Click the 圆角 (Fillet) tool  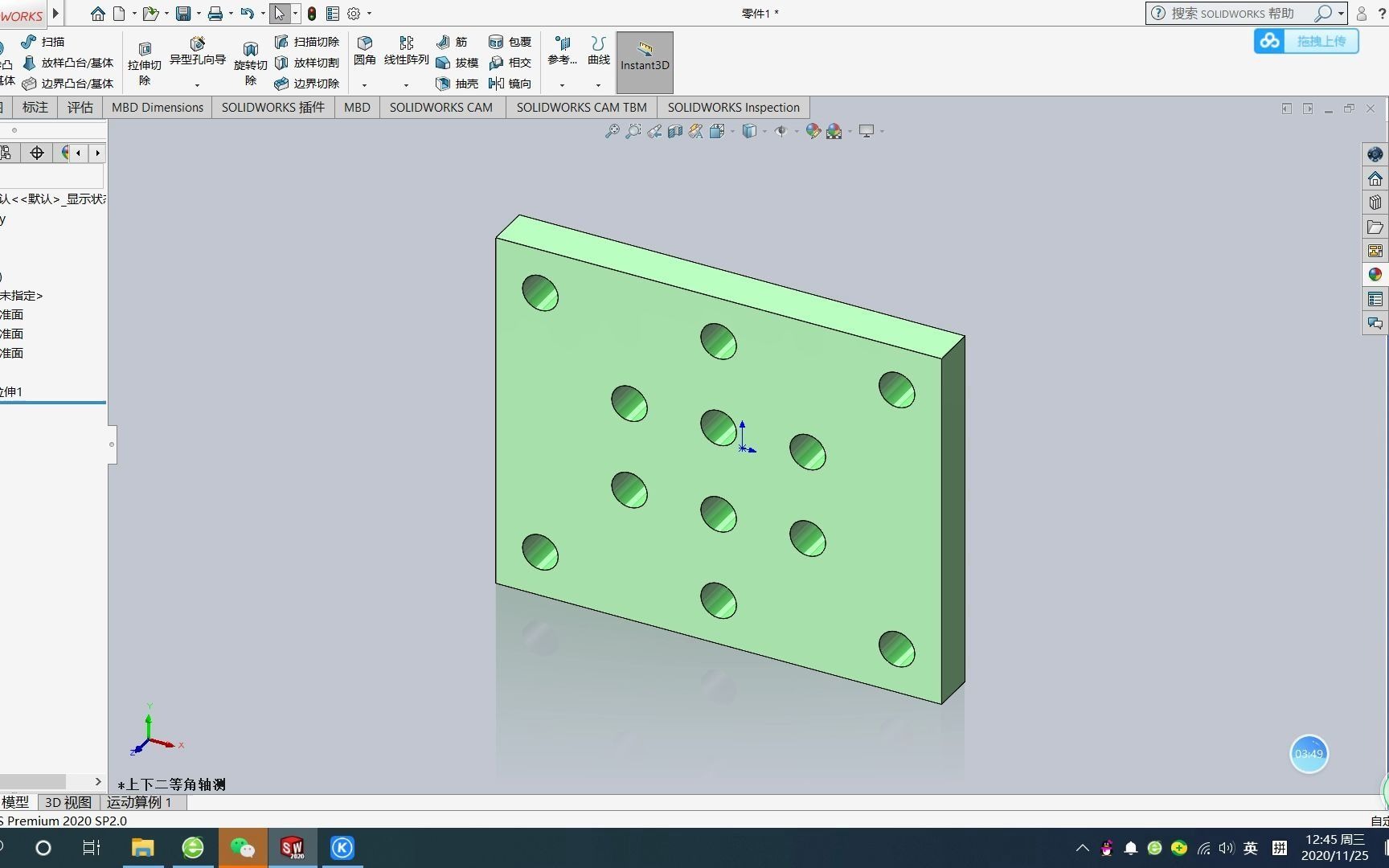364,50
